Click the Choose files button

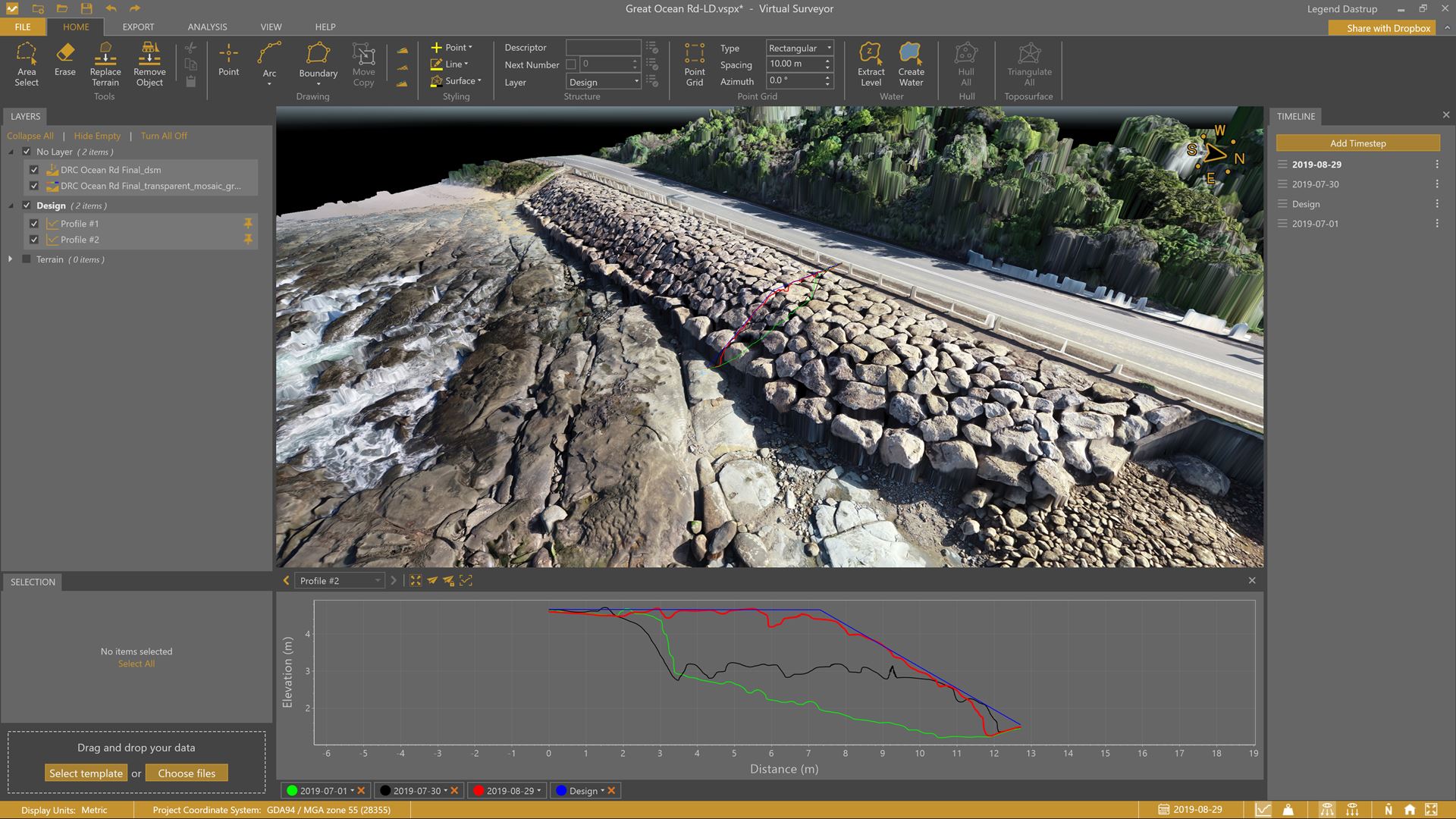click(187, 773)
